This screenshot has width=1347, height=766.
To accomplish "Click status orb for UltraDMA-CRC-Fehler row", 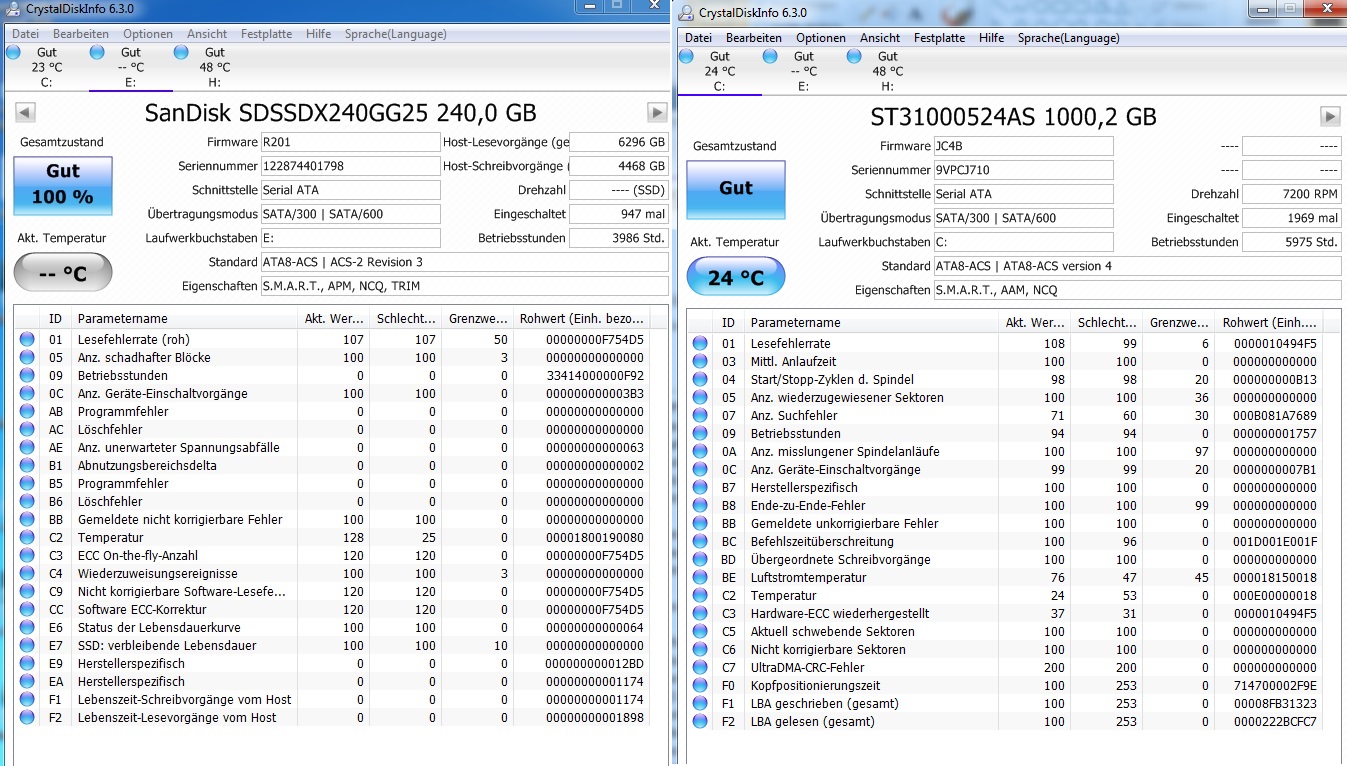I will click(x=700, y=668).
